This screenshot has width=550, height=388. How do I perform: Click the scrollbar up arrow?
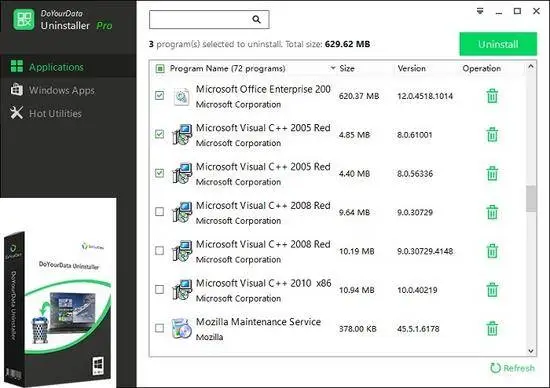(x=531, y=66)
